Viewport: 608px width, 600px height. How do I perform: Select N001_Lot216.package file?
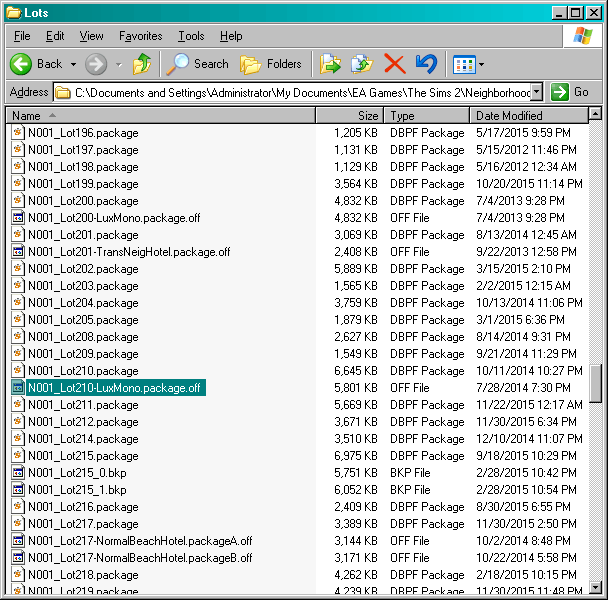83,507
